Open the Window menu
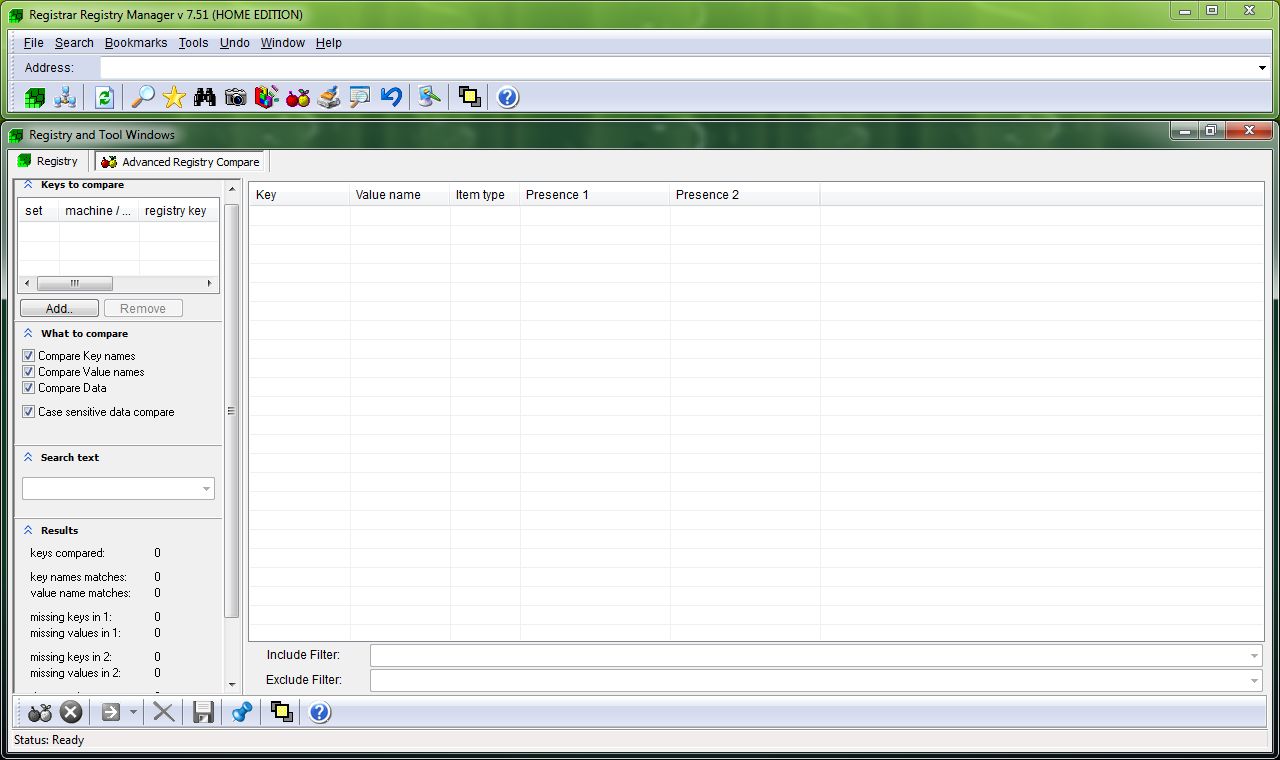 pyautogui.click(x=283, y=43)
